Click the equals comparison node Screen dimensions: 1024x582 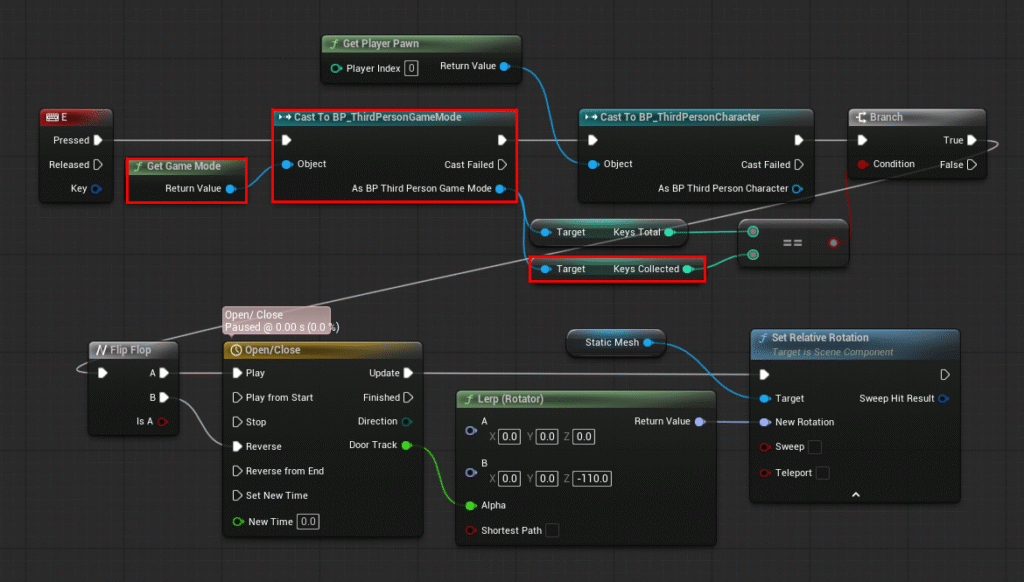(x=792, y=242)
